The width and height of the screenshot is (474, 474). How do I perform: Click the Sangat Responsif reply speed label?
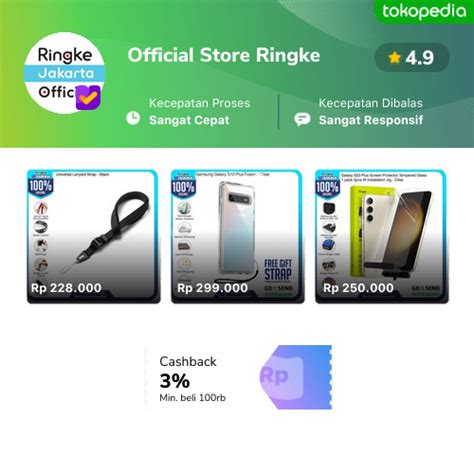(x=371, y=120)
